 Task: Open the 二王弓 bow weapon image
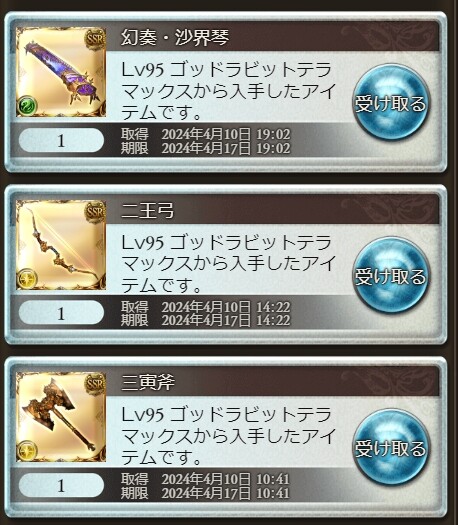coord(61,245)
